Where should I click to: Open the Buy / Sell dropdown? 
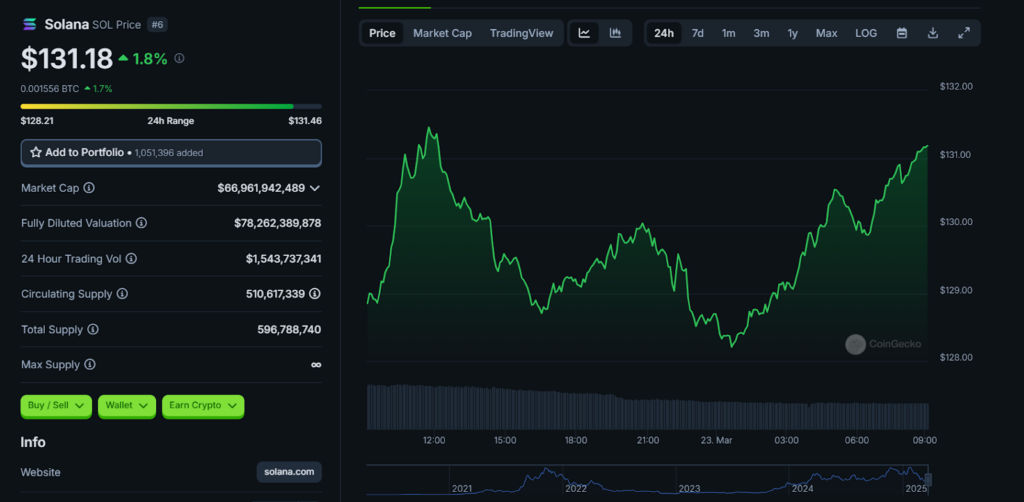point(56,405)
